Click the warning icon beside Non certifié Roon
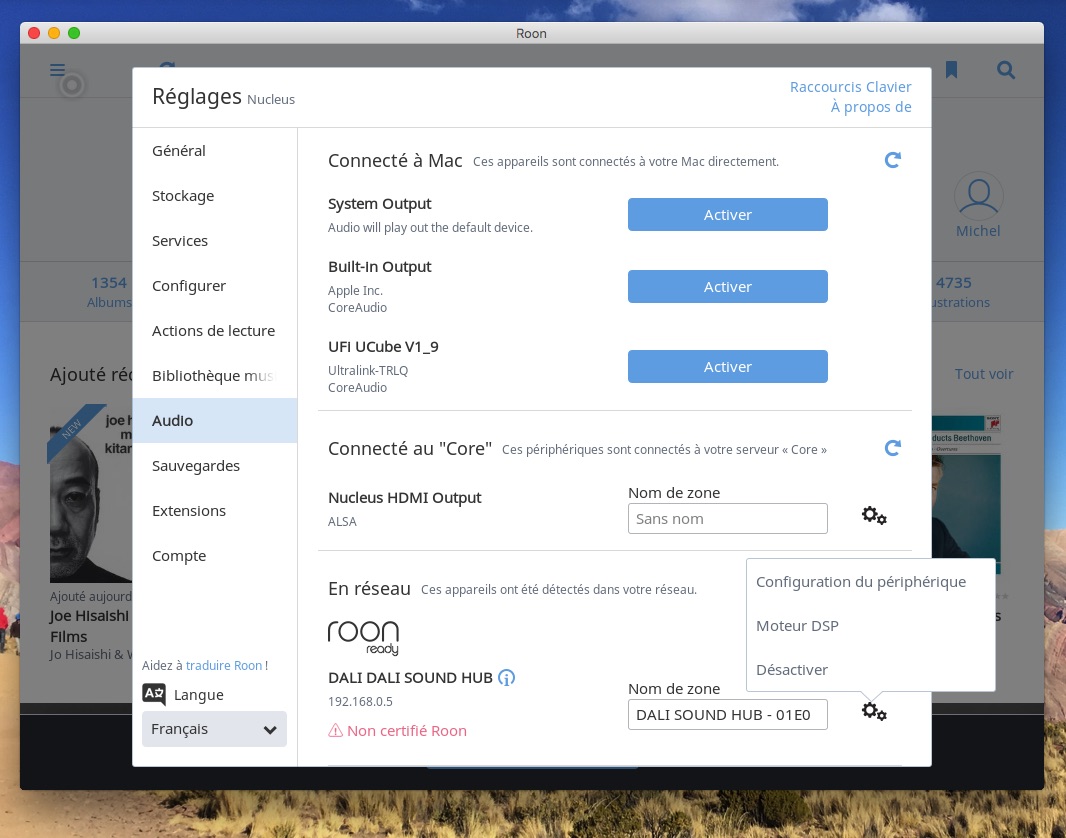Viewport: 1066px width, 838px height. pyautogui.click(x=335, y=731)
